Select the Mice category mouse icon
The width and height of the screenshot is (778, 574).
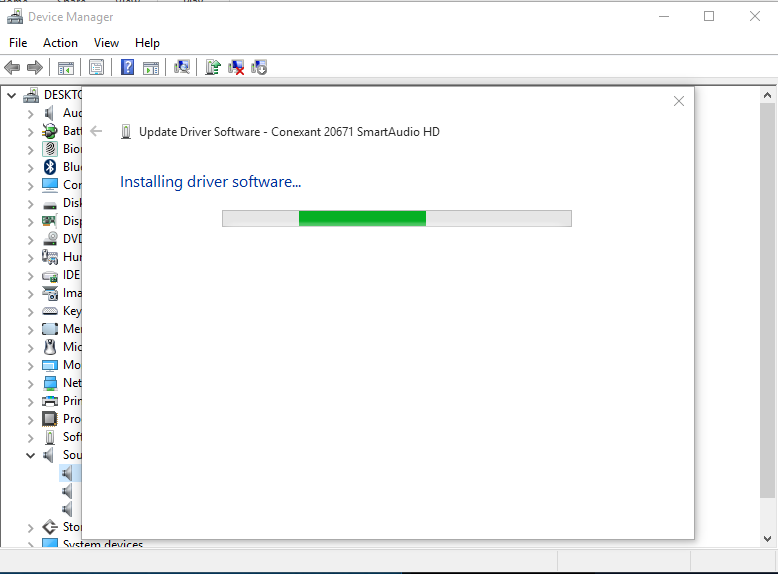[50, 347]
